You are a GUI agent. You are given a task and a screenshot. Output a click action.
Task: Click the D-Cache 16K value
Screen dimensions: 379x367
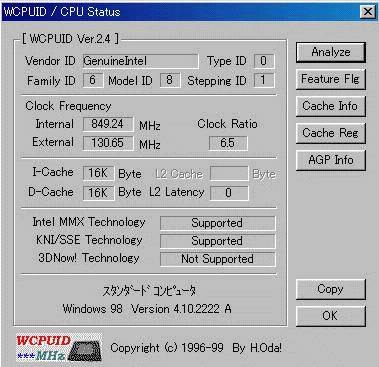click(x=98, y=193)
